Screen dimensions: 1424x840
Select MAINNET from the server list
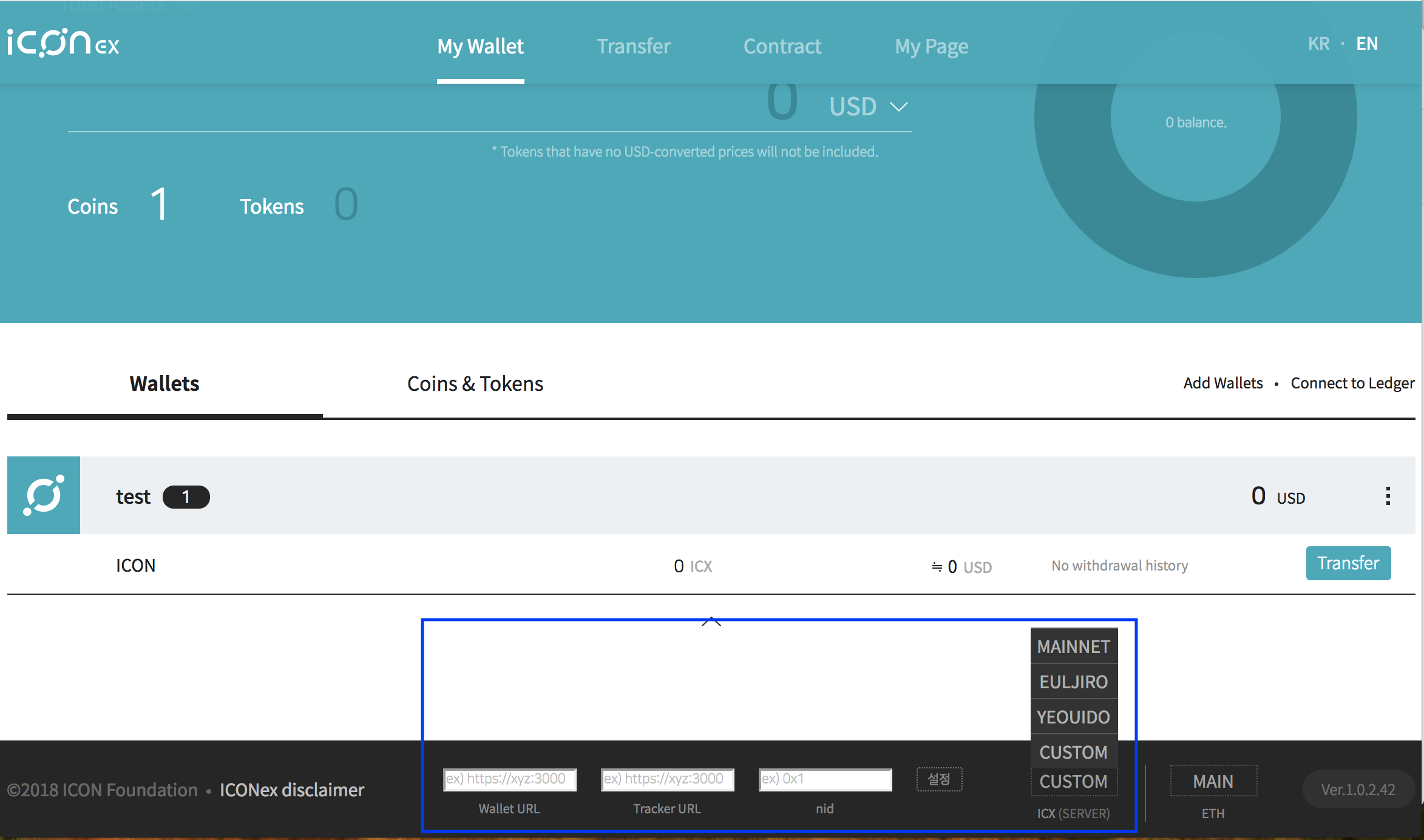pos(1073,647)
